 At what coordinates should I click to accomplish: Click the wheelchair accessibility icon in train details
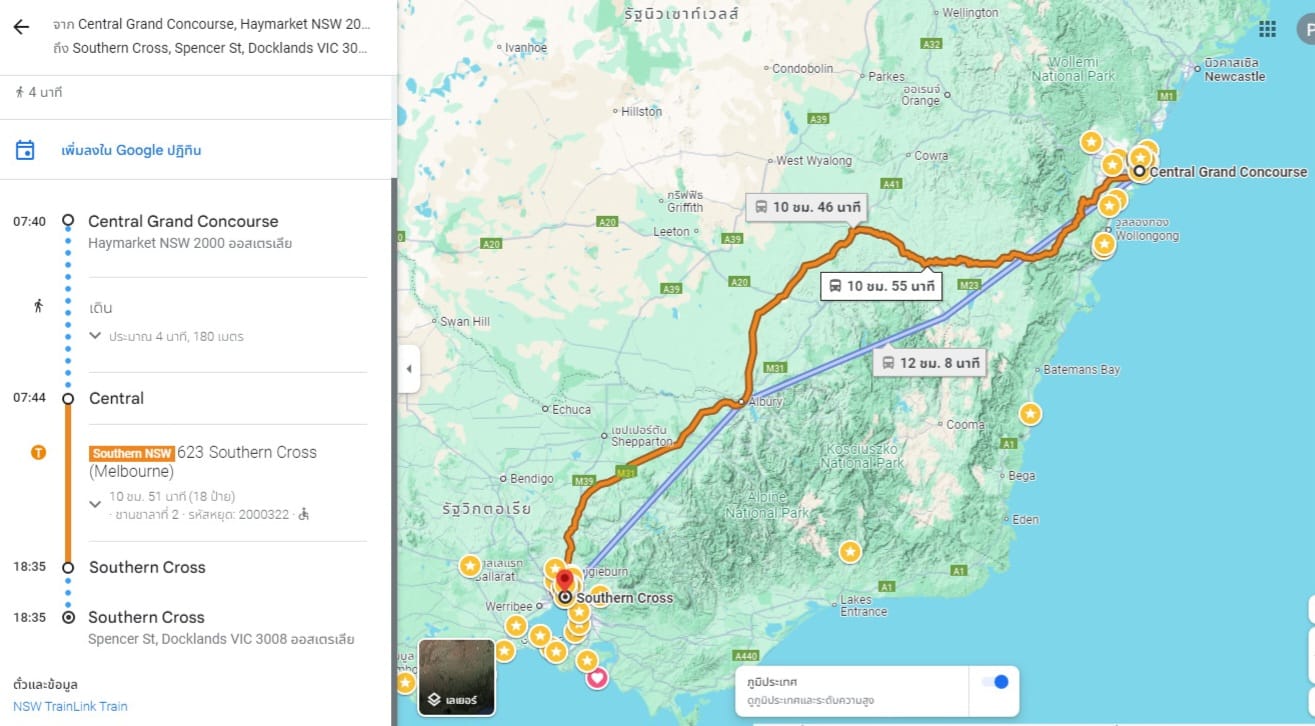coord(304,514)
